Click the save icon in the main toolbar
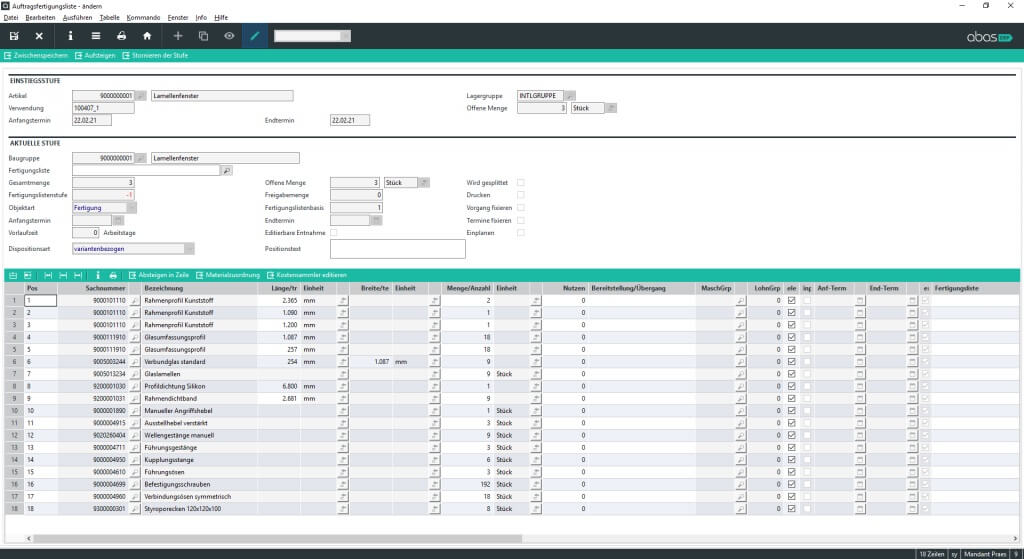This screenshot has width=1024, height=559. 14,36
